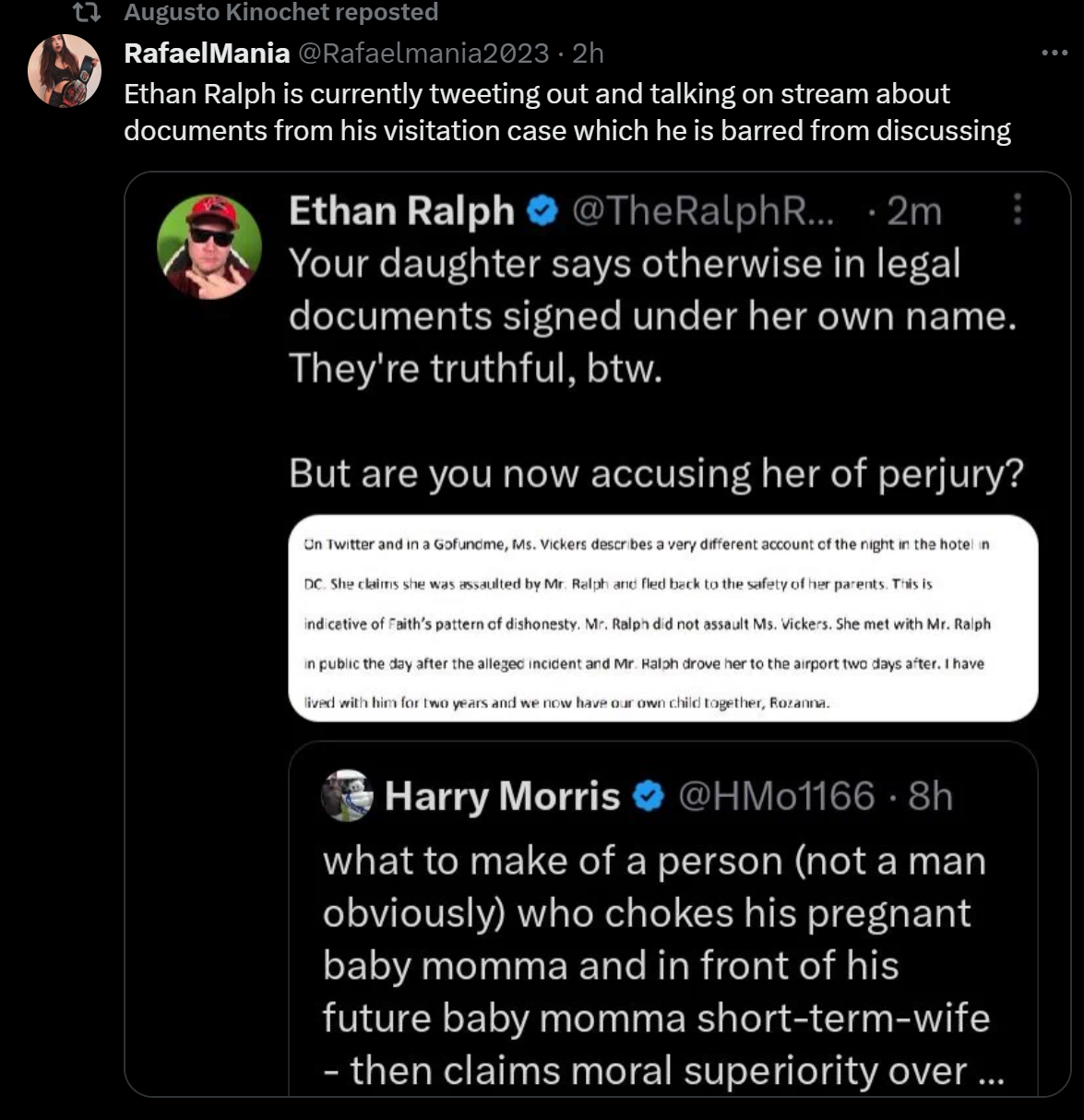Click RafaelMania's profile avatar

pos(64,71)
